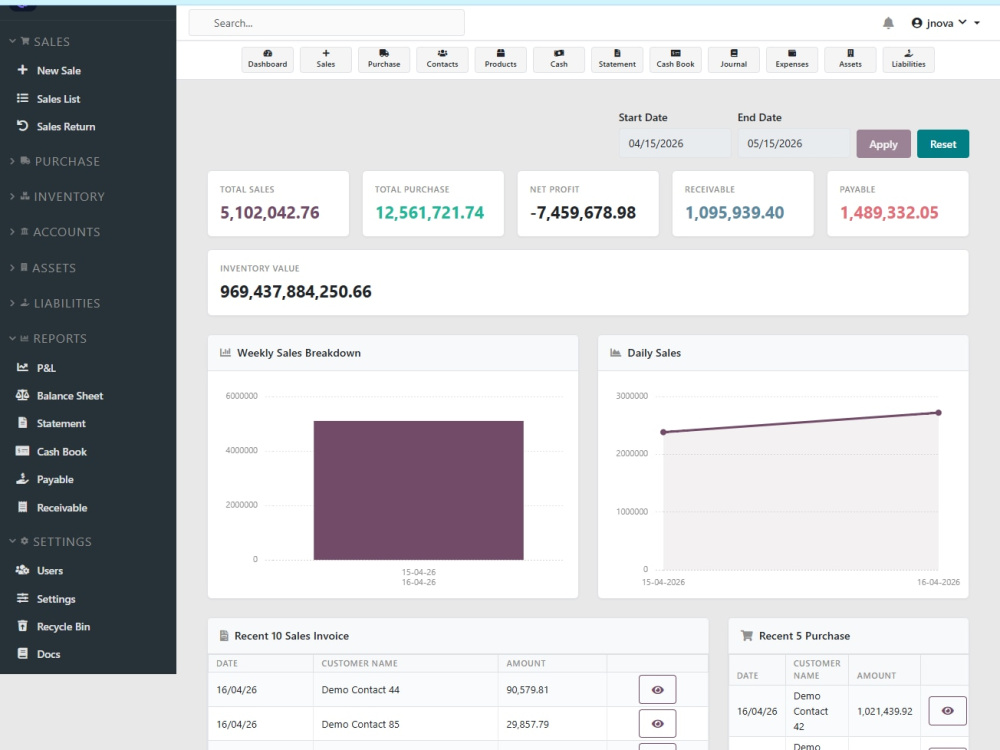Open Balance Sheet in the sidebar

tap(59, 395)
